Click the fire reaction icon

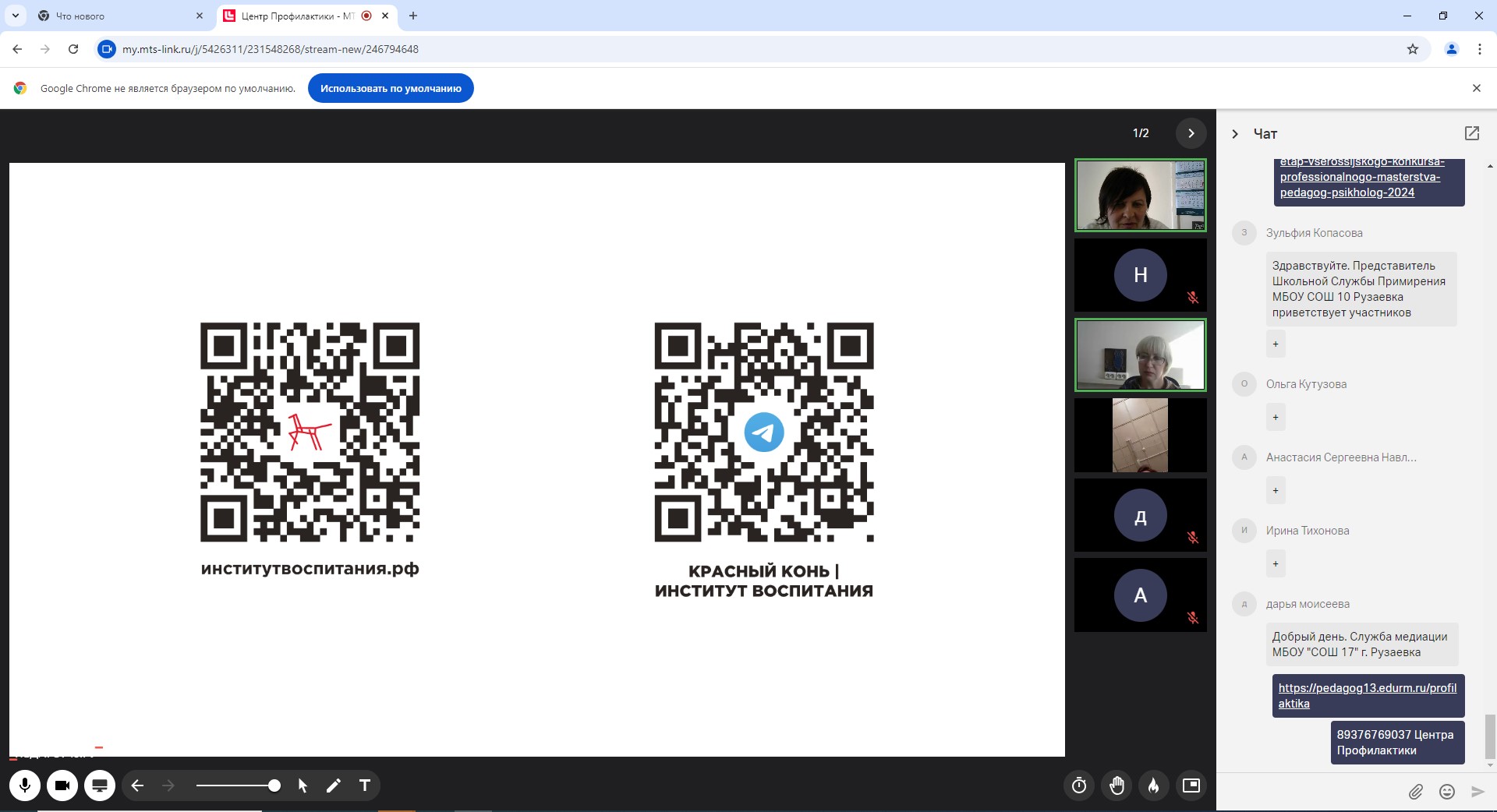coord(1154,786)
